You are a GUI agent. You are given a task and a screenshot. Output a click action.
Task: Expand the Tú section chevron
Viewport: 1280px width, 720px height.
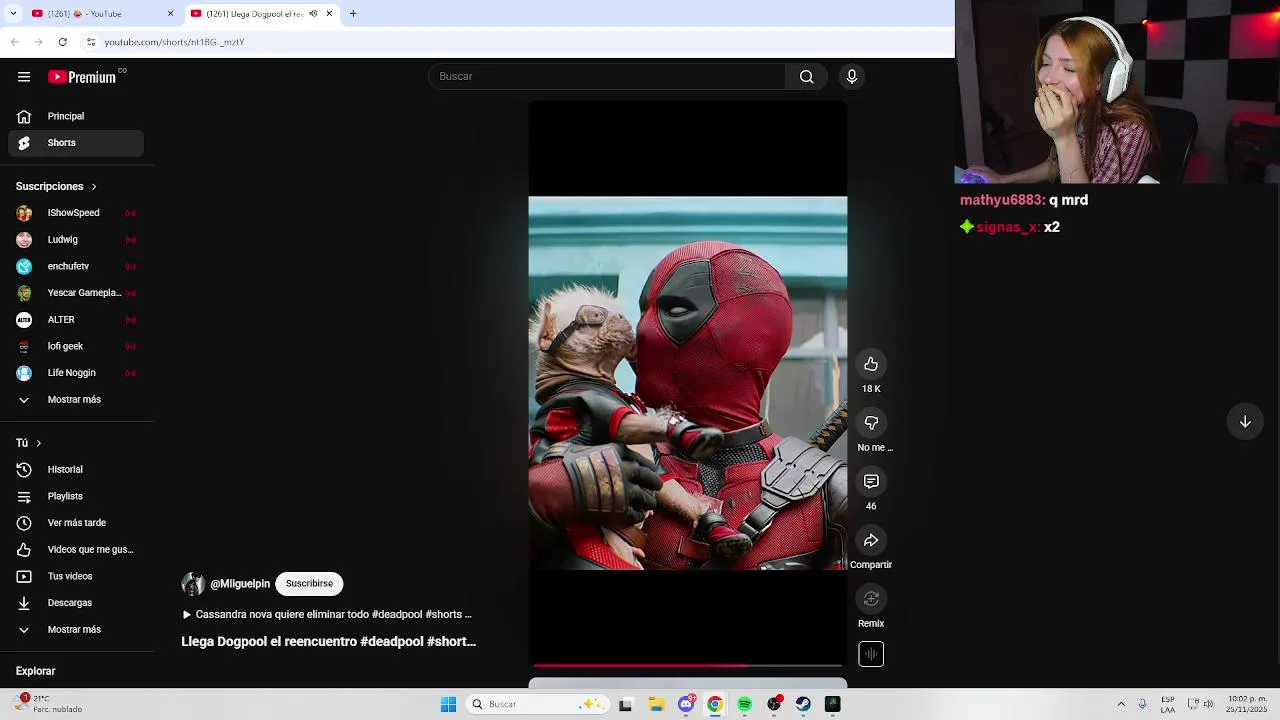point(39,443)
